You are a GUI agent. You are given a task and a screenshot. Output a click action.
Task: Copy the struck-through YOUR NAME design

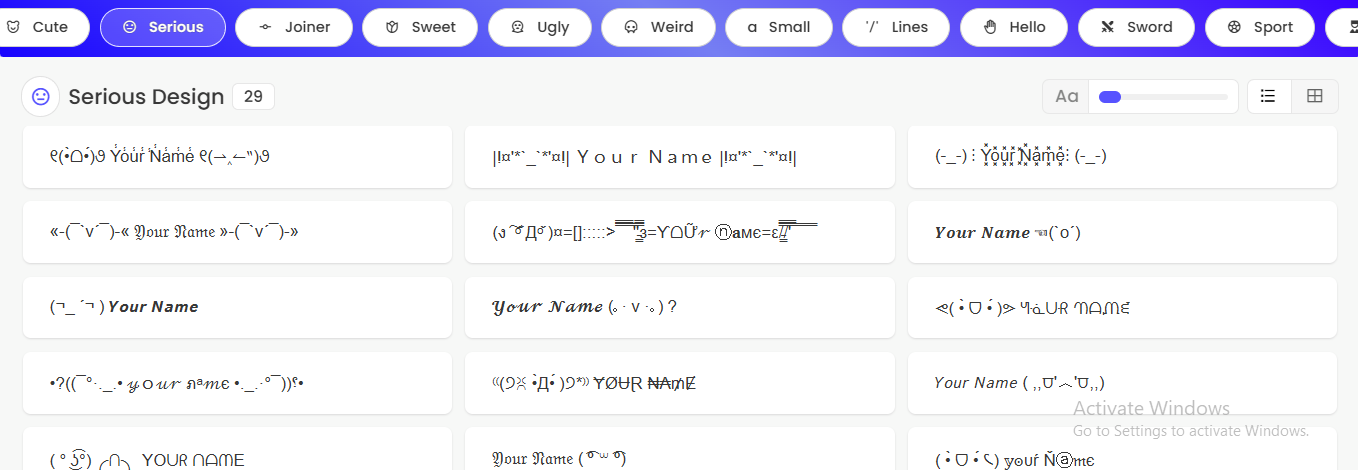pyautogui.click(x=679, y=383)
